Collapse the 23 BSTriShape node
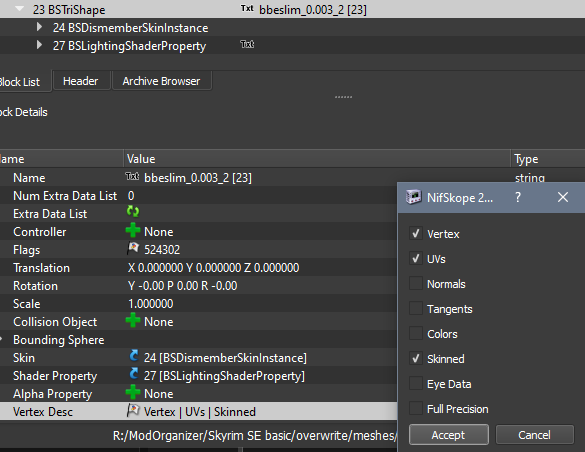585x452 pixels. click(19, 9)
